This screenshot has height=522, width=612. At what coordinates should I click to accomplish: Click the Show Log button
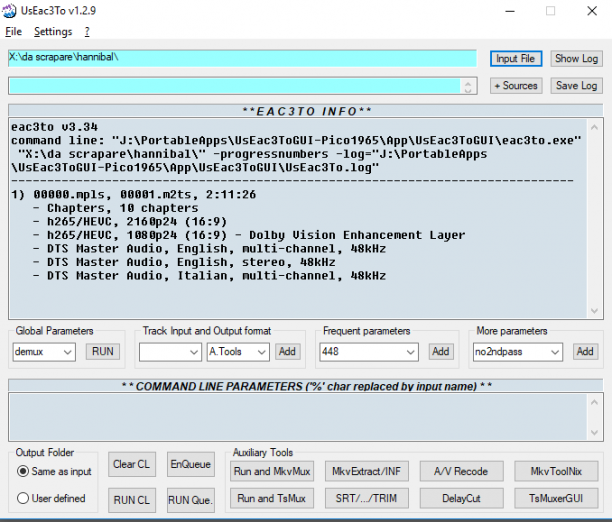pos(576,59)
